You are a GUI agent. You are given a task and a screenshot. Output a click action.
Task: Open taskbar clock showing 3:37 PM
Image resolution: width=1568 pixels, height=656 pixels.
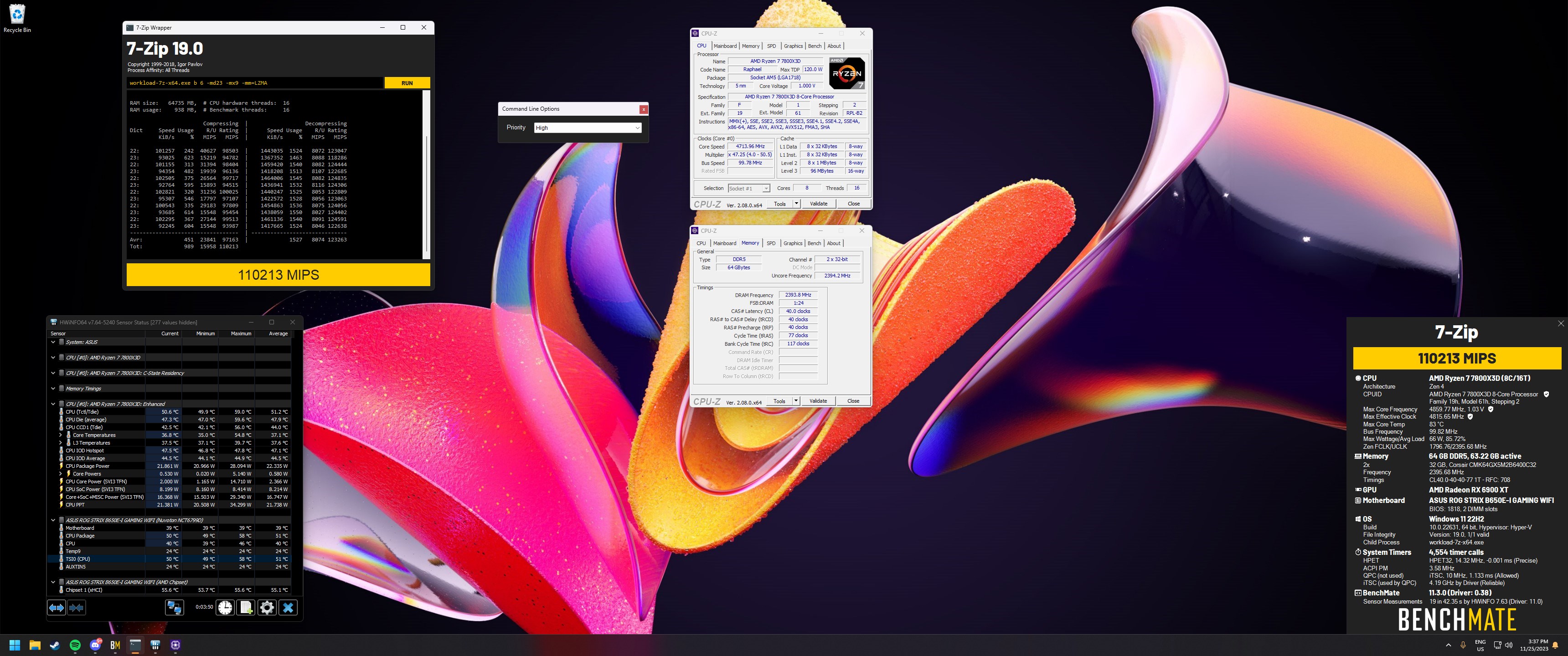click(1533, 645)
